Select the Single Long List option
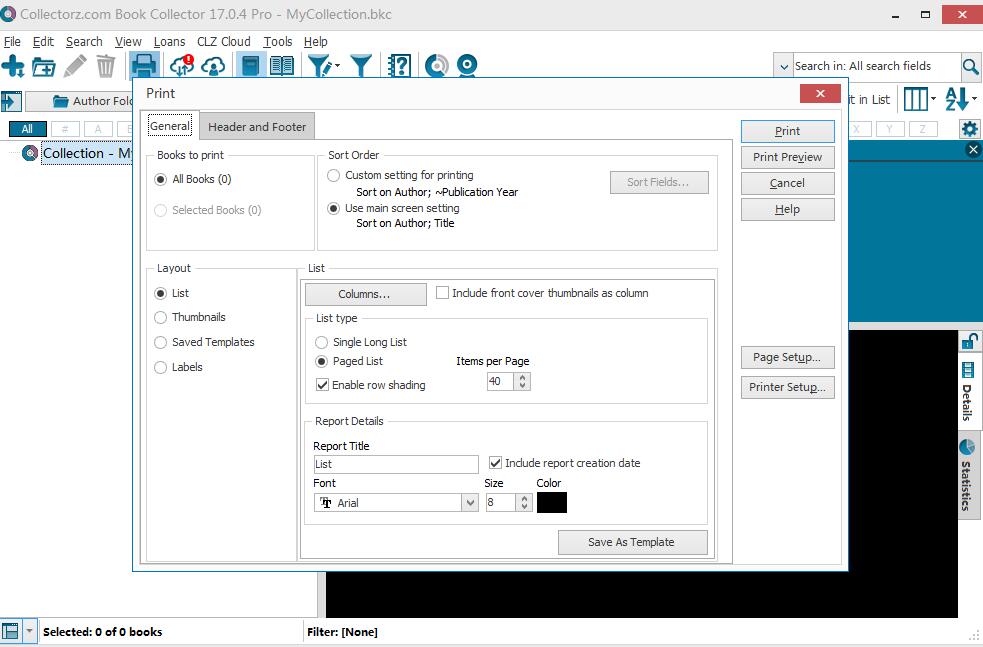The height and width of the screenshot is (647, 983). 322,342
